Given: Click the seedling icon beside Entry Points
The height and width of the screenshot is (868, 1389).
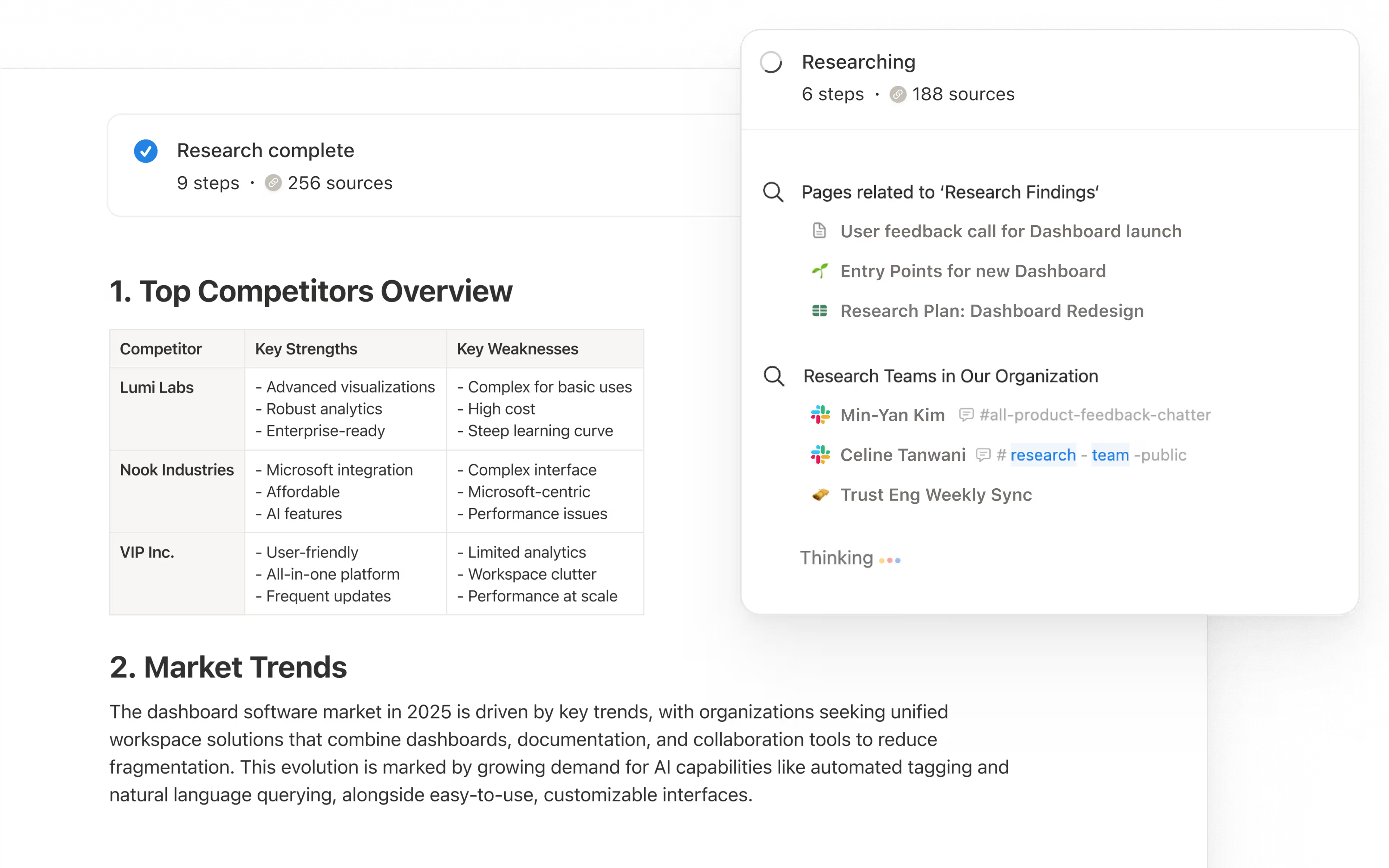Looking at the screenshot, I should pos(820,271).
